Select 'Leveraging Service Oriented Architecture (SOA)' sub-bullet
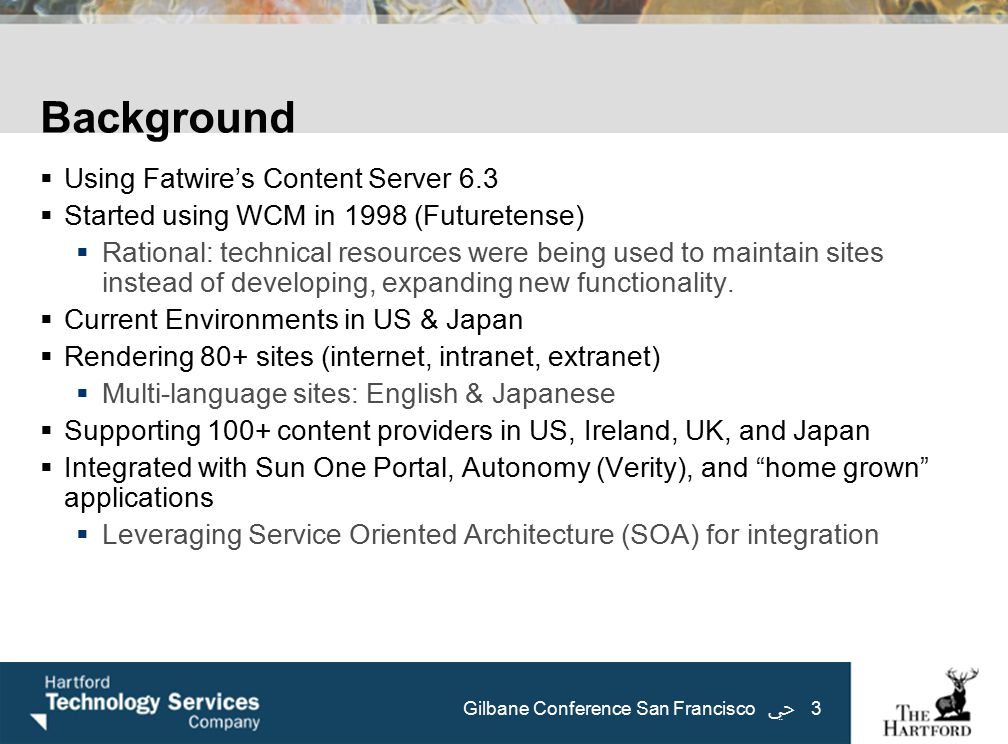 pos(490,535)
